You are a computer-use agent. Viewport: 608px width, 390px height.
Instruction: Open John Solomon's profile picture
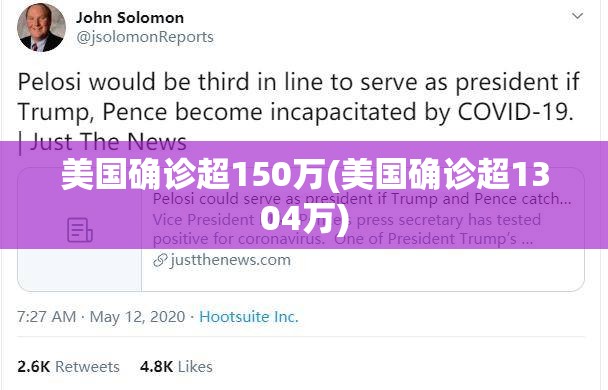pyautogui.click(x=41, y=28)
